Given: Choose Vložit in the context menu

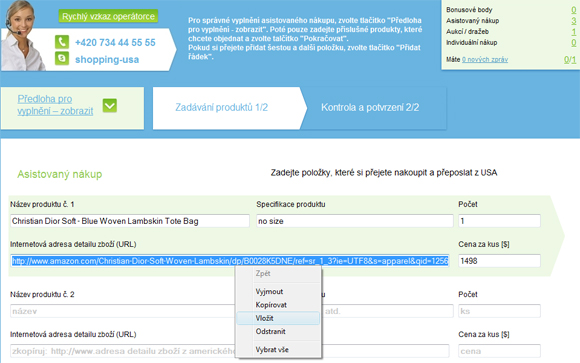Looking at the screenshot, I should (278, 318).
